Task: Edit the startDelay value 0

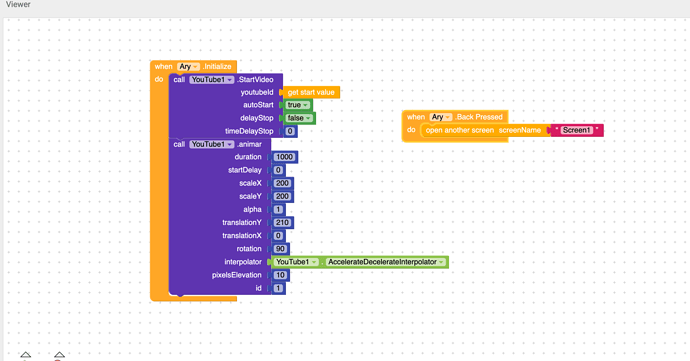Action: pyautogui.click(x=278, y=170)
